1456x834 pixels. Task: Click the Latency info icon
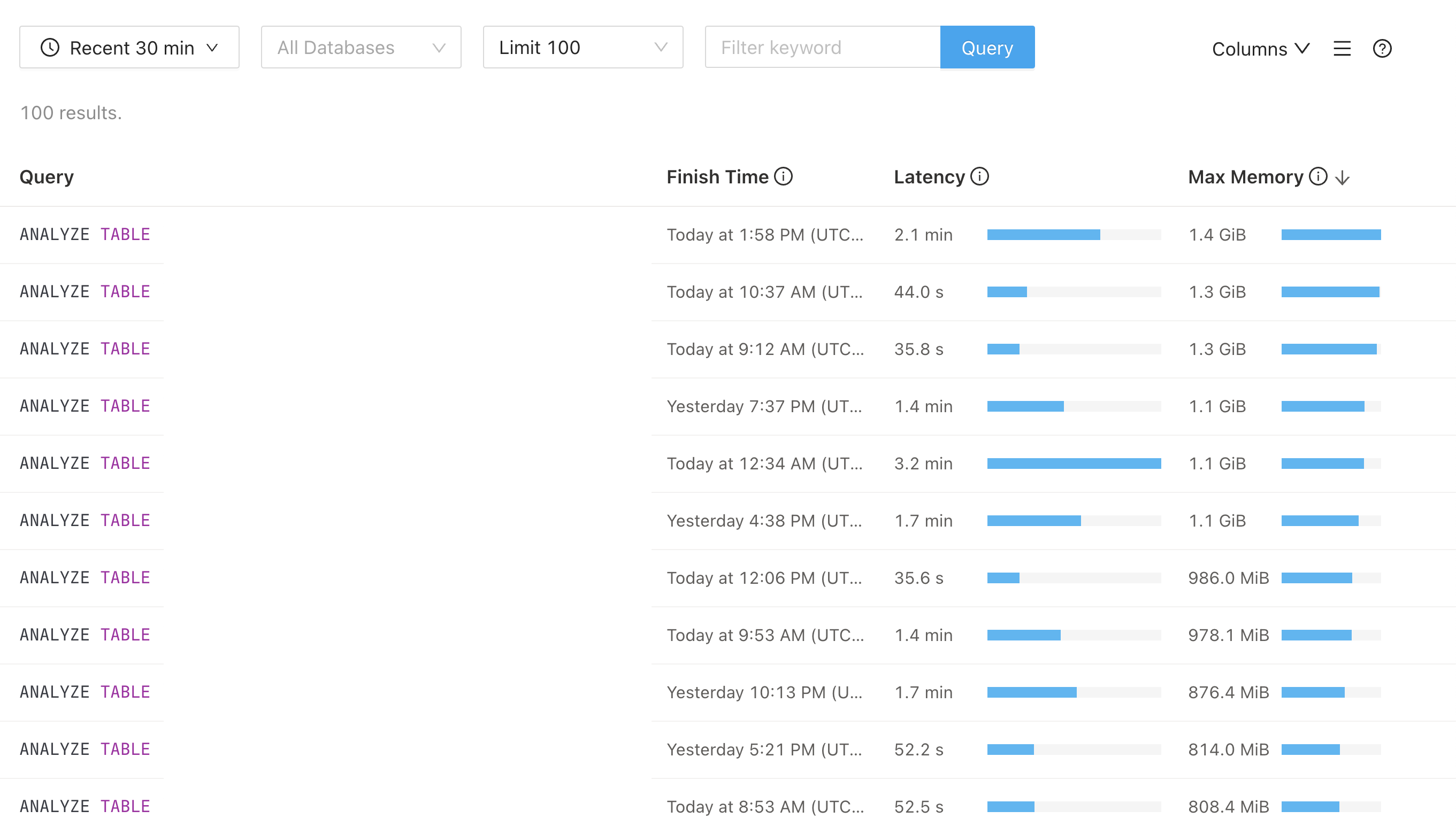click(x=980, y=176)
